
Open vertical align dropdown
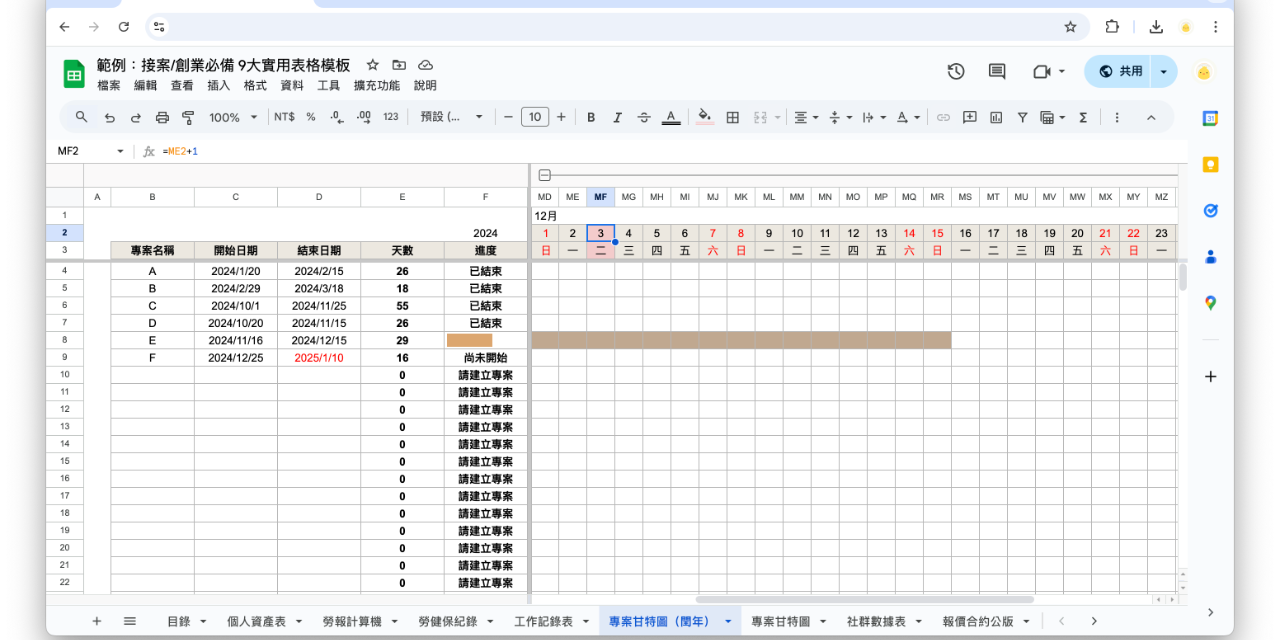840,117
